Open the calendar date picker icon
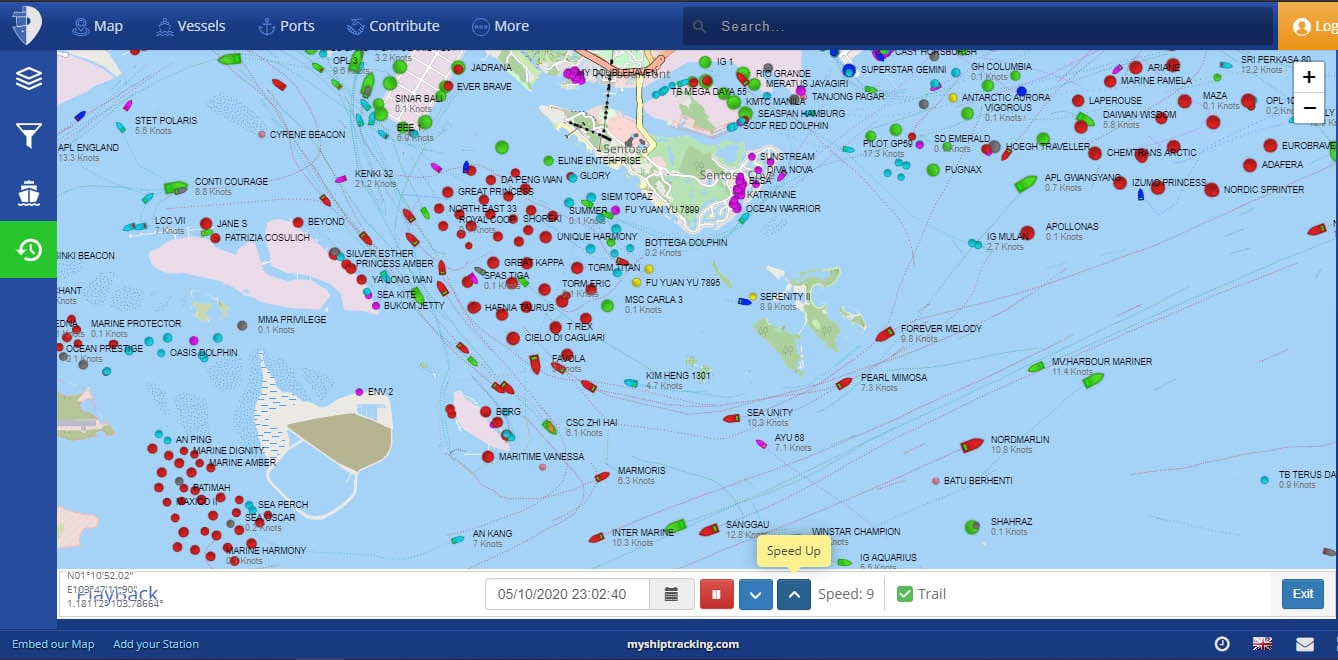This screenshot has width=1338, height=660. [671, 594]
